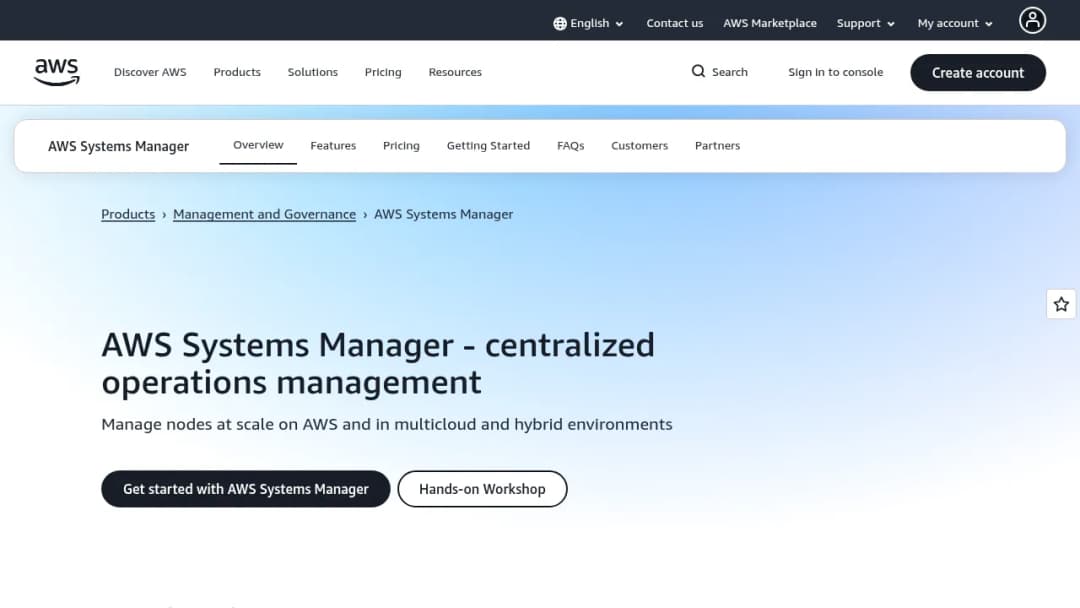Click Get started with AWS Systems Manager
This screenshot has height=608, width=1080.
246,489
